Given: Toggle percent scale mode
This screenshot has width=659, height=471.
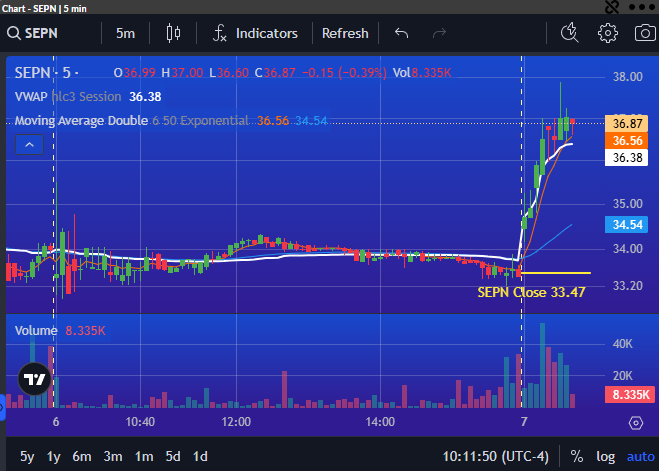Looking at the screenshot, I should [x=577, y=456].
